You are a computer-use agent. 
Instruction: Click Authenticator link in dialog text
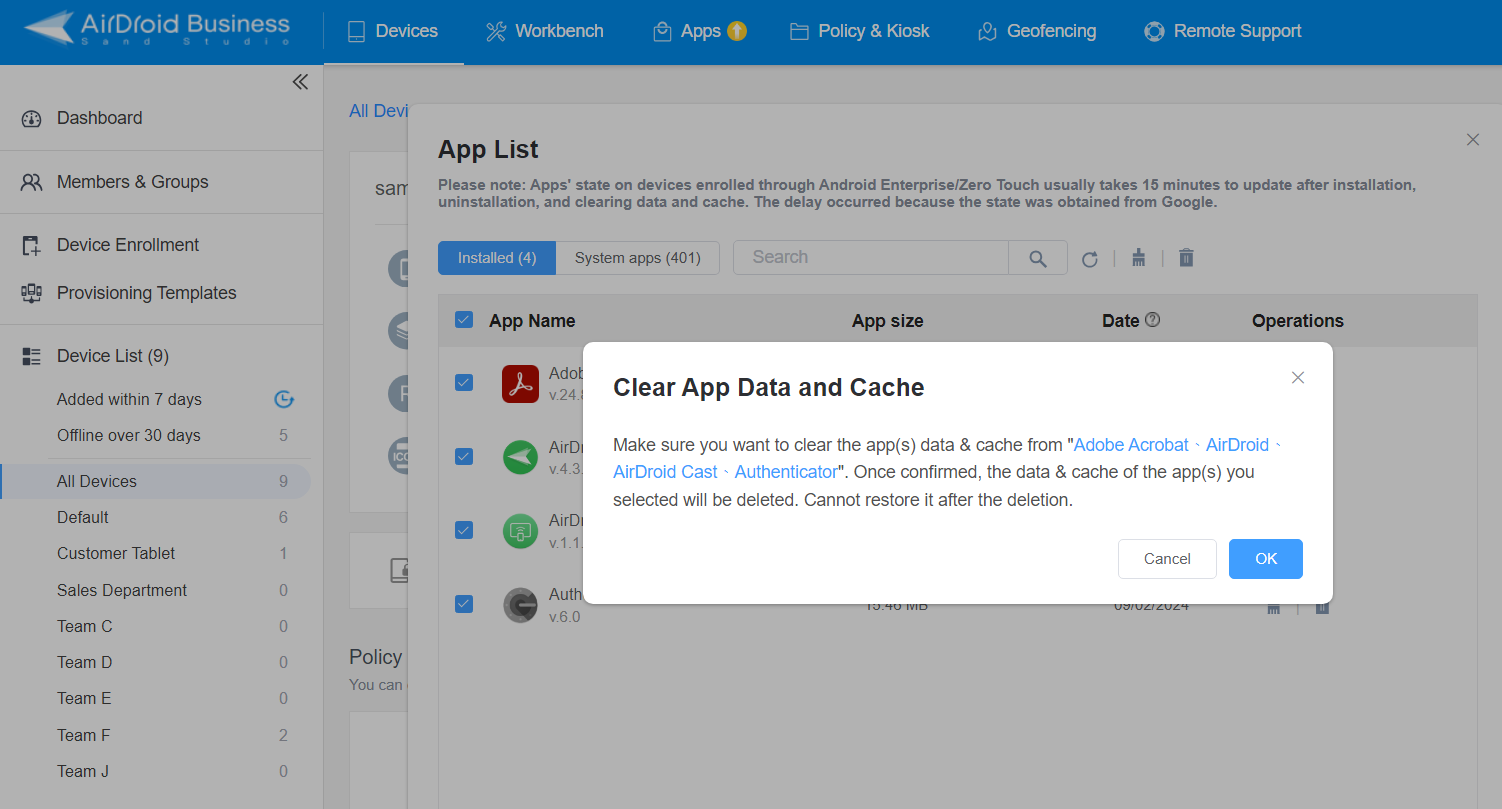click(x=786, y=472)
